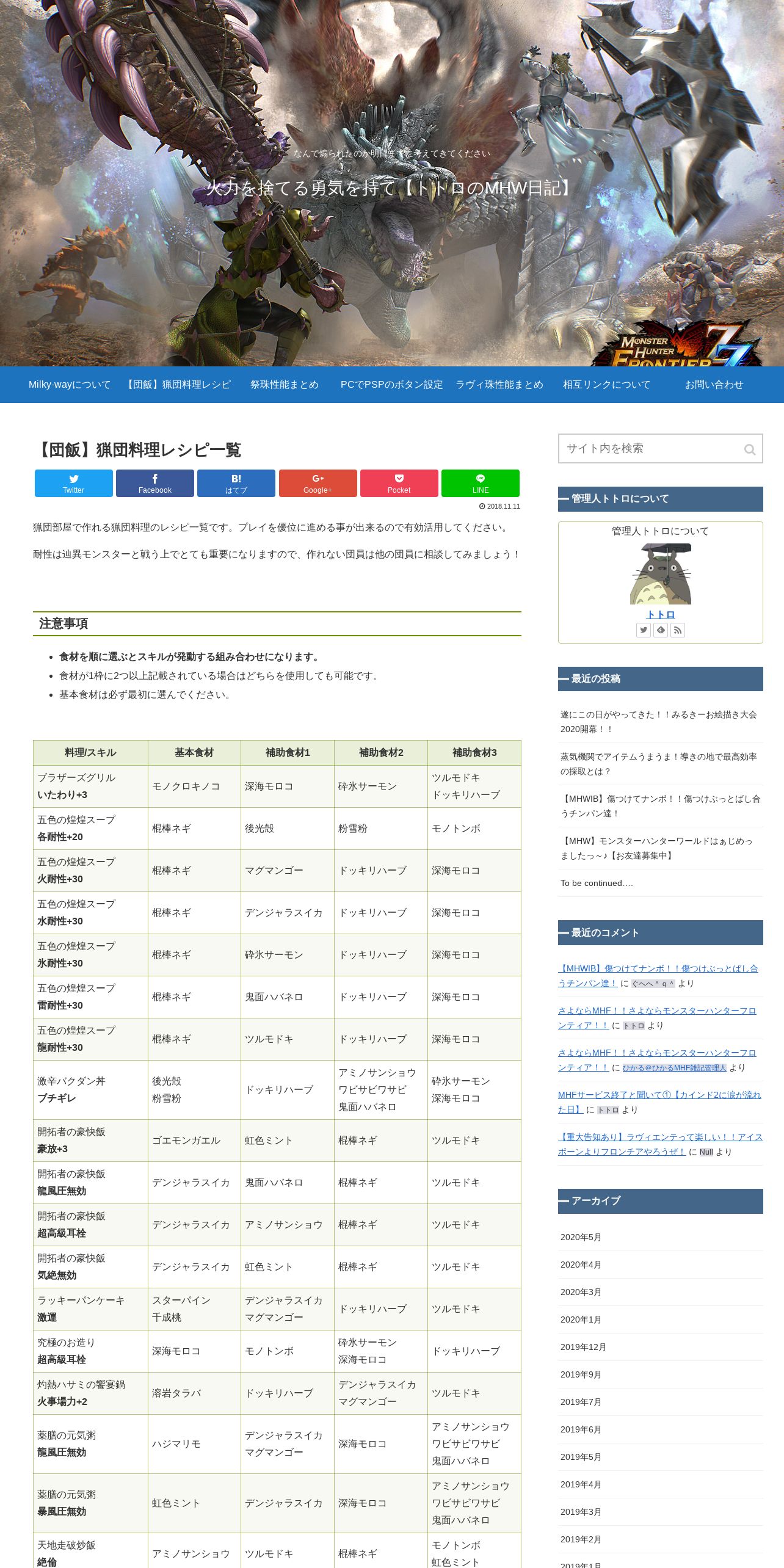This screenshot has height=1568, width=784.
Task: Share the page on Twitter
Action: click(73, 483)
